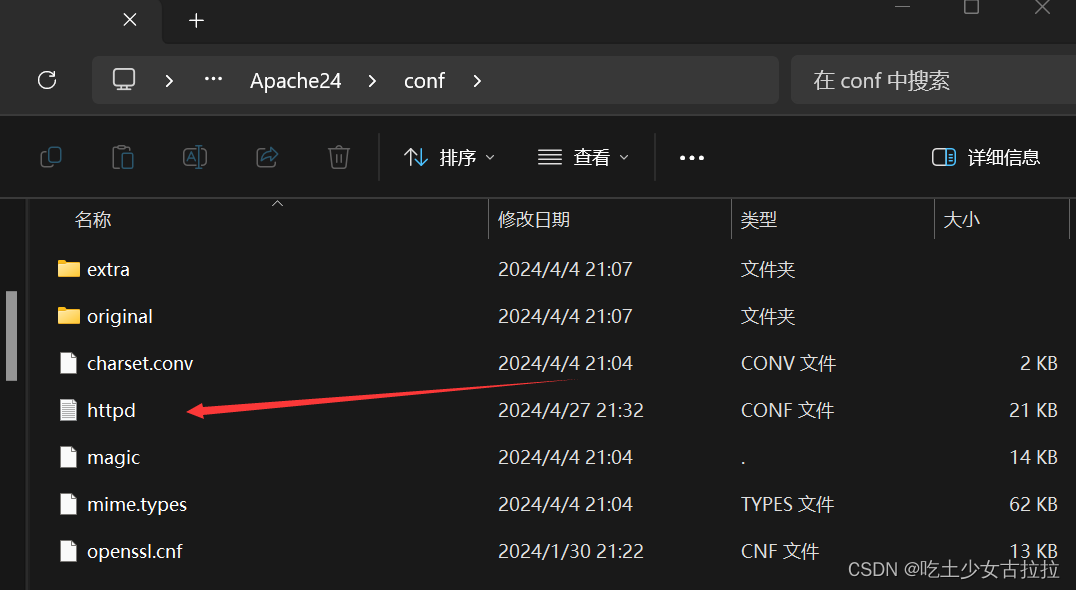Expand the breadcrumb overflow menu with three dots
1076x590 pixels.
pyautogui.click(x=212, y=80)
